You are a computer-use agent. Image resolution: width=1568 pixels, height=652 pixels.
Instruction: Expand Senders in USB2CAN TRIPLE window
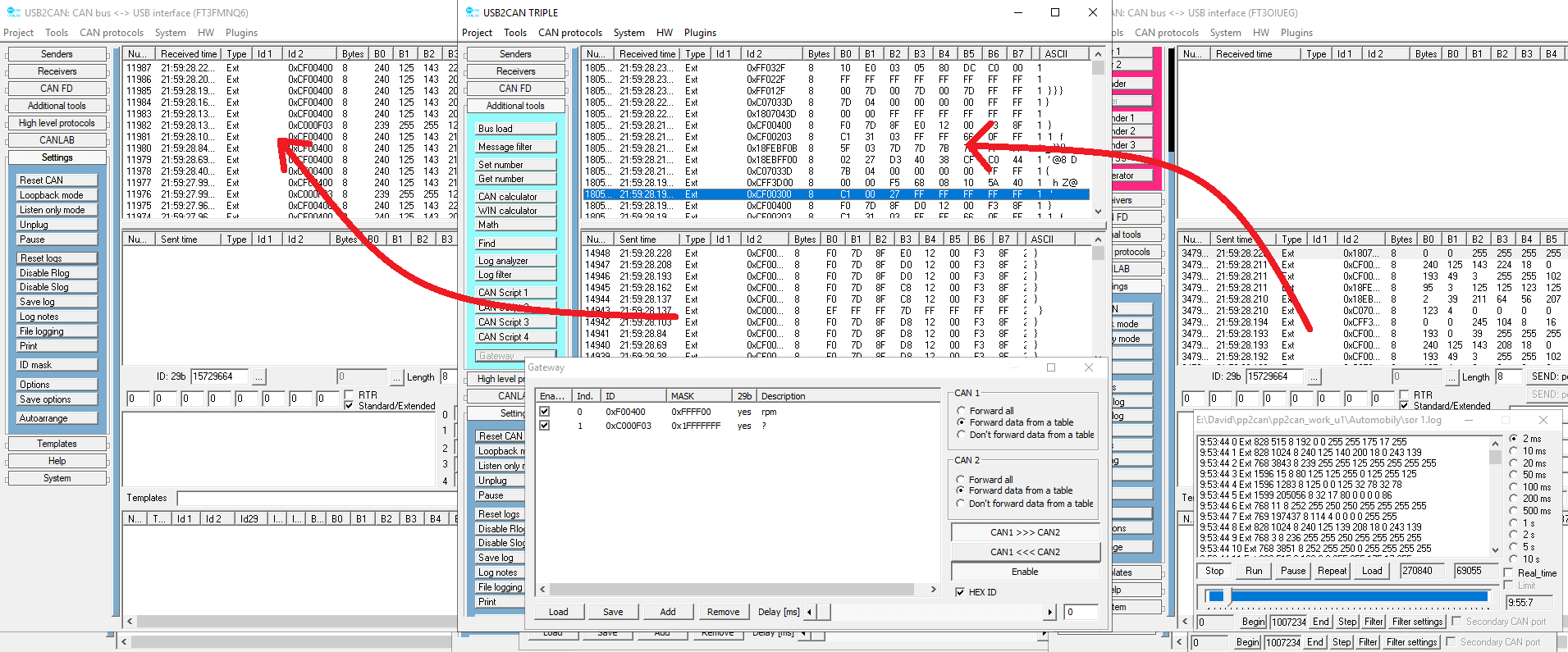pyautogui.click(x=515, y=54)
